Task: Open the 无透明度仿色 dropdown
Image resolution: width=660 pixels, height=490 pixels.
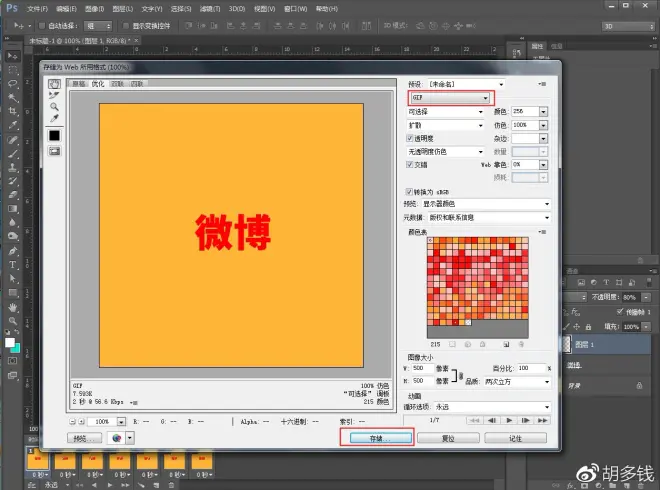Action: [445, 152]
